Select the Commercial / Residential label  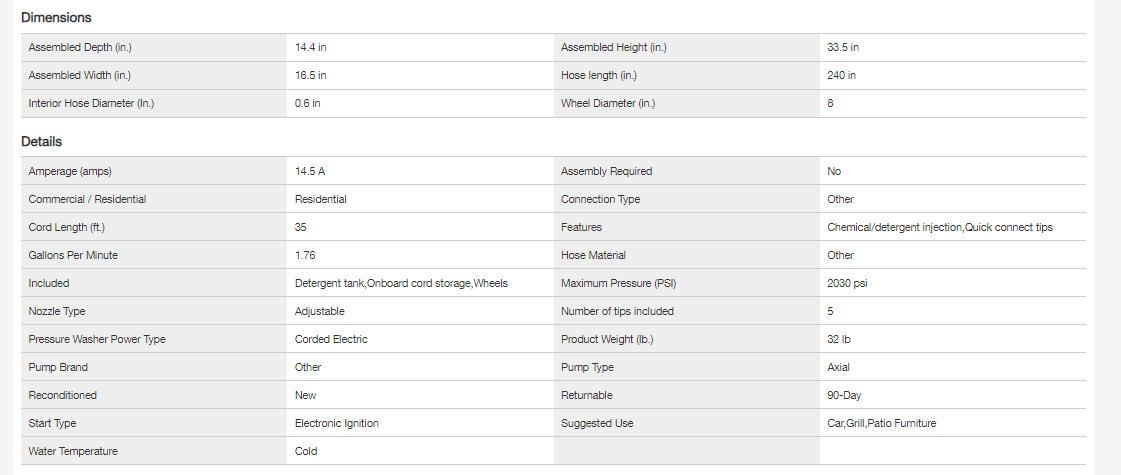coord(87,199)
